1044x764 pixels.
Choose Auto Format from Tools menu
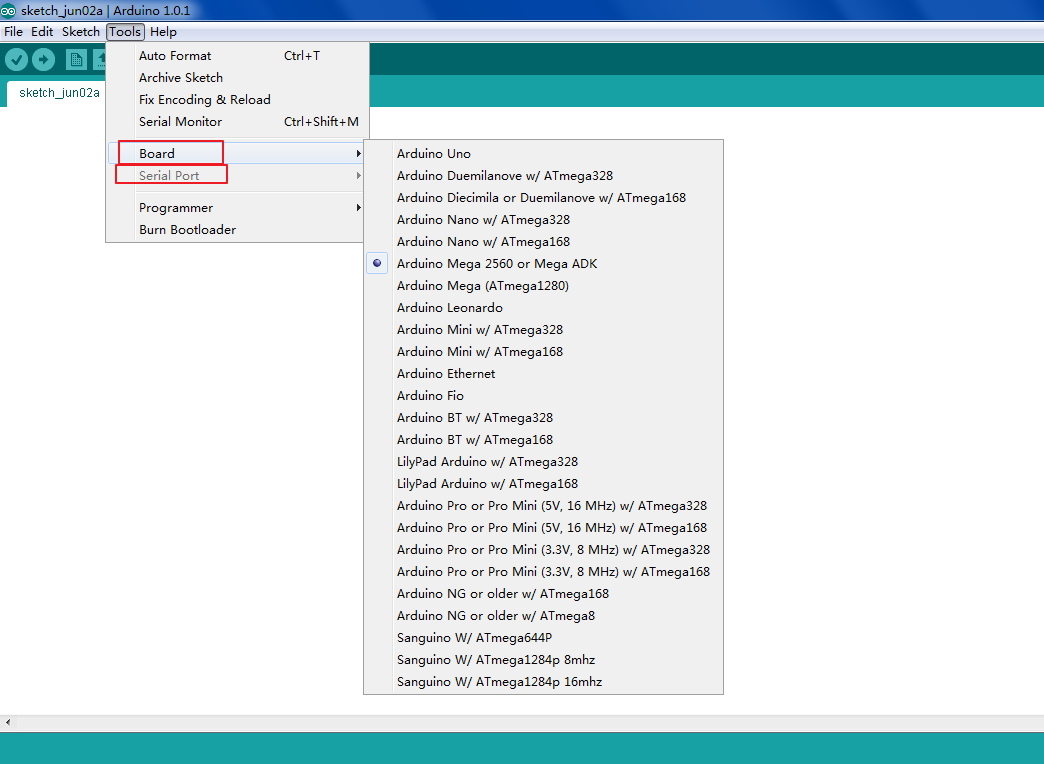point(175,56)
